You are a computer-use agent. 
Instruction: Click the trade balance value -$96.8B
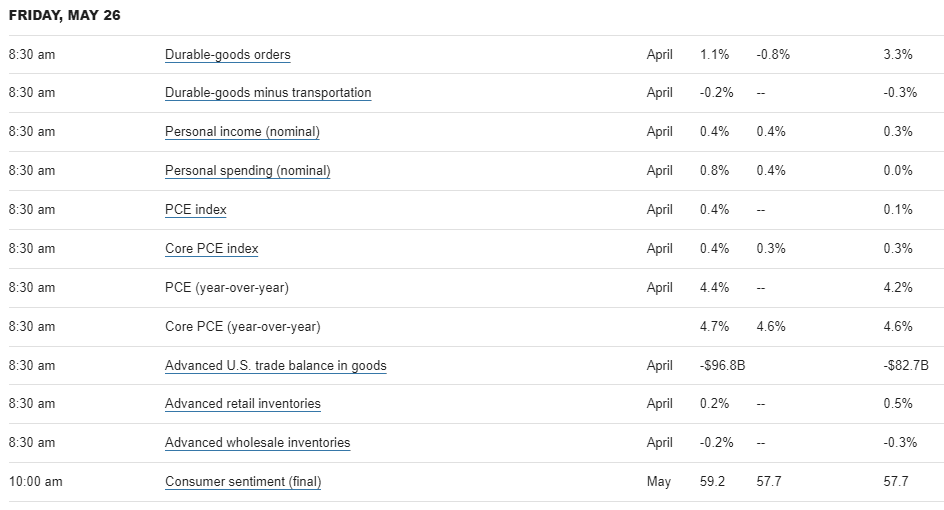(x=723, y=365)
